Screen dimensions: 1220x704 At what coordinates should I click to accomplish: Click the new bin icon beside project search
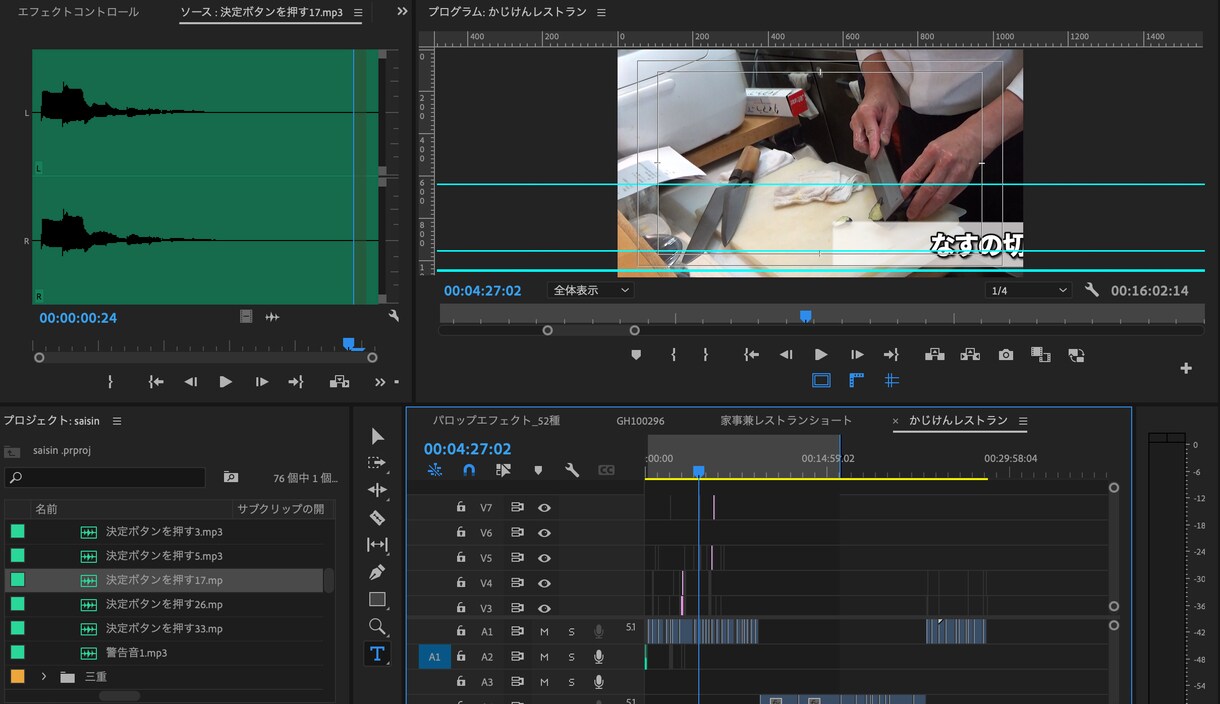coord(231,477)
